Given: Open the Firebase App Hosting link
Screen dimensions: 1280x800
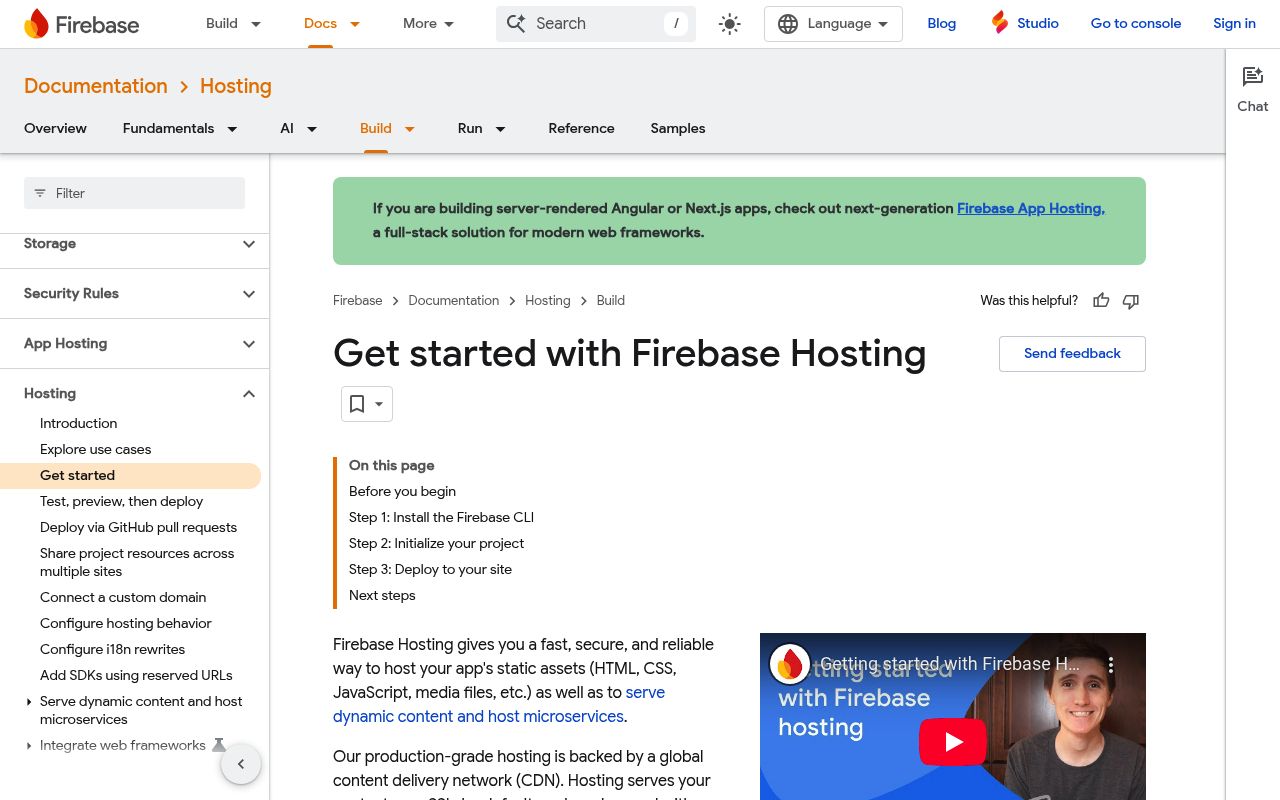Looking at the screenshot, I should [x=1030, y=208].
